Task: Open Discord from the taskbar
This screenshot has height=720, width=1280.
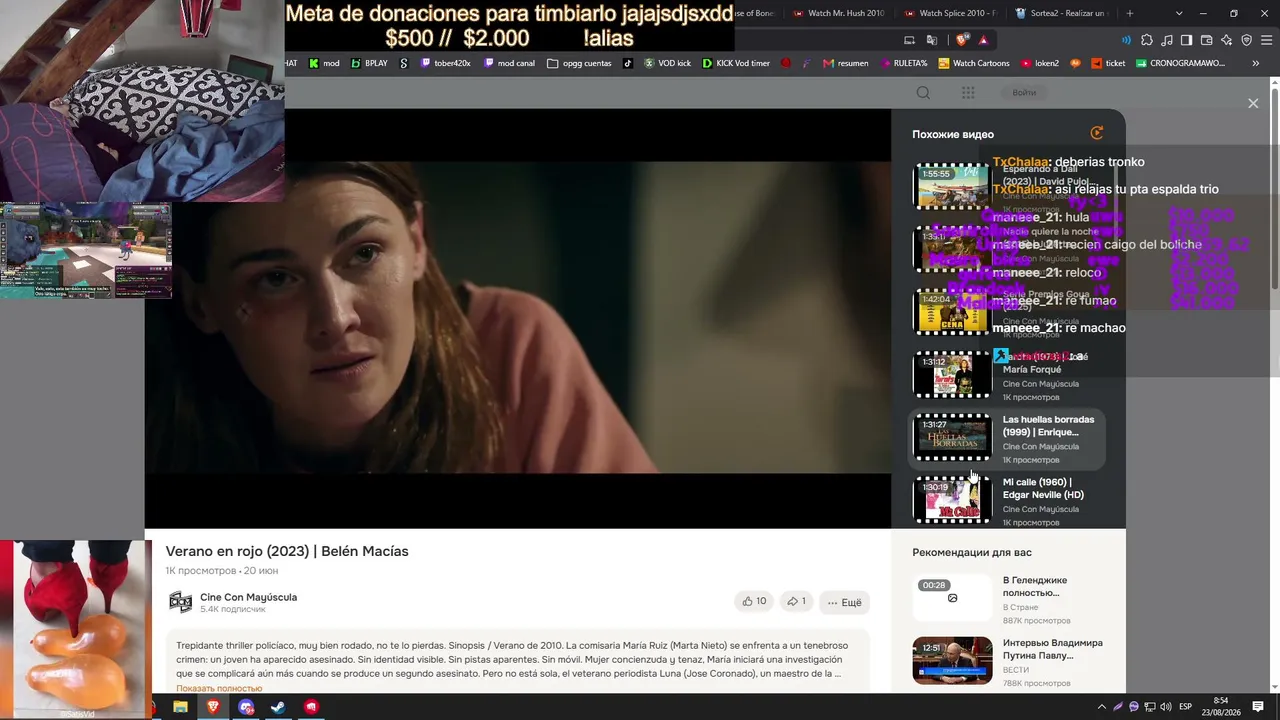Action: (246, 707)
